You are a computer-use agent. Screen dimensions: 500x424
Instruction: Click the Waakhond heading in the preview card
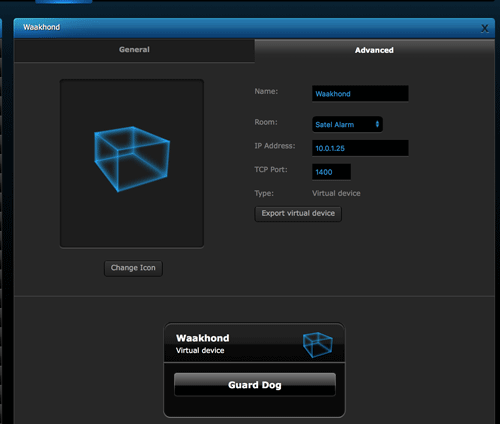point(202,338)
